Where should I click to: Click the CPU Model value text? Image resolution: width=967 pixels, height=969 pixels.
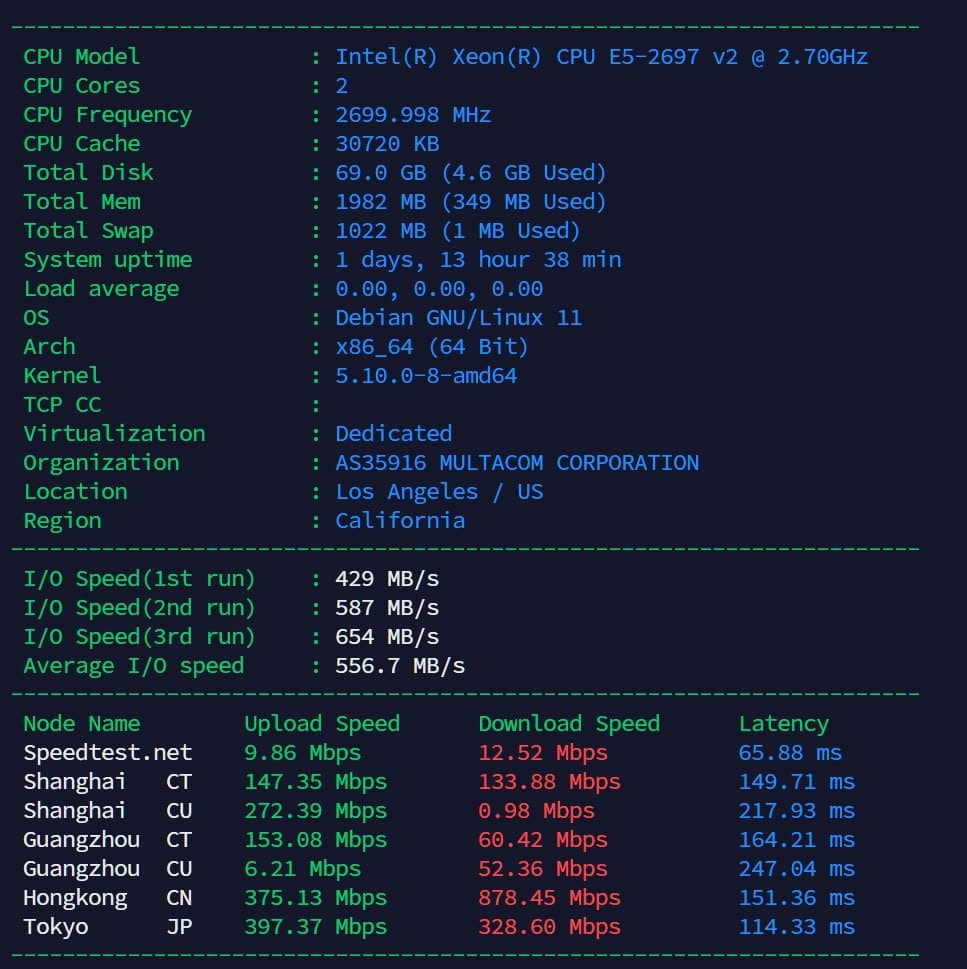click(x=601, y=57)
